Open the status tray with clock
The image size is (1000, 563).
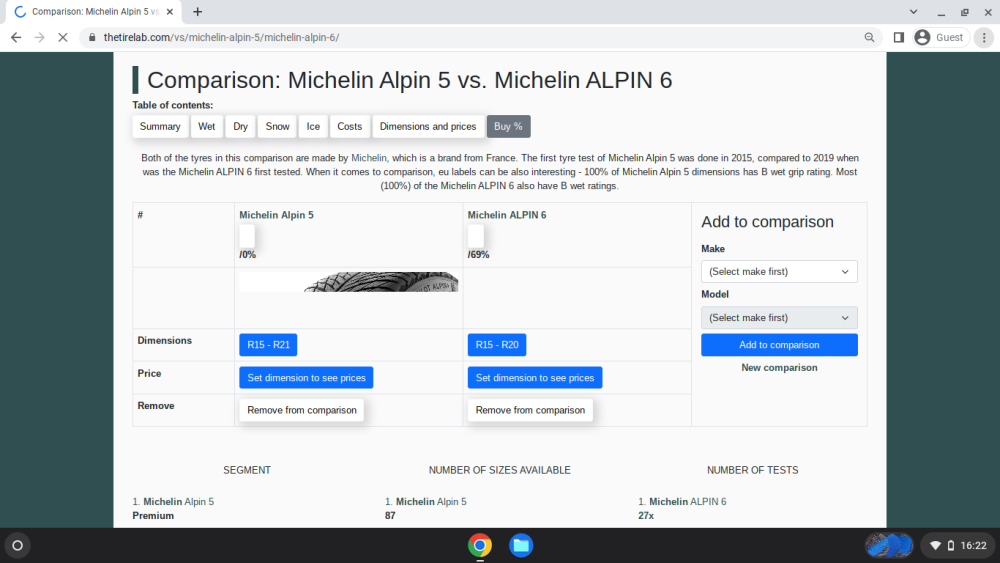click(x=959, y=546)
